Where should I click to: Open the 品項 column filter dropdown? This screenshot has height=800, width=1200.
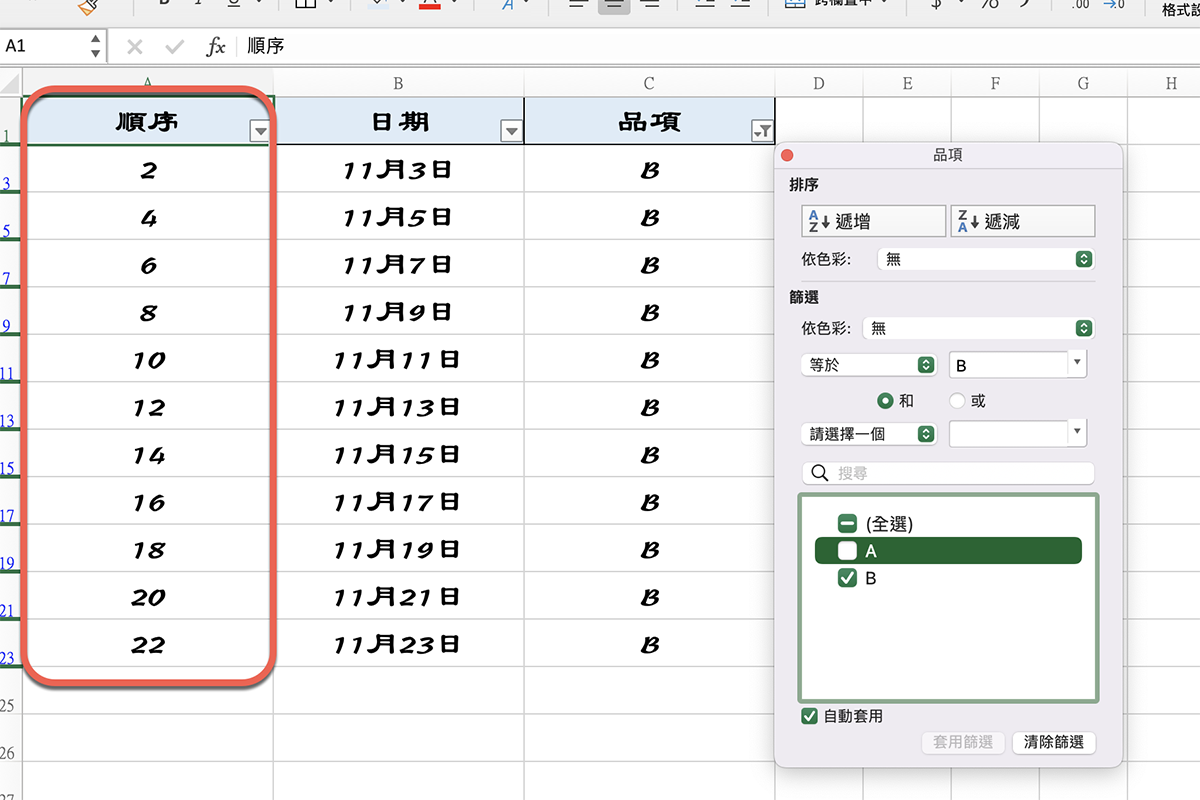click(x=763, y=131)
